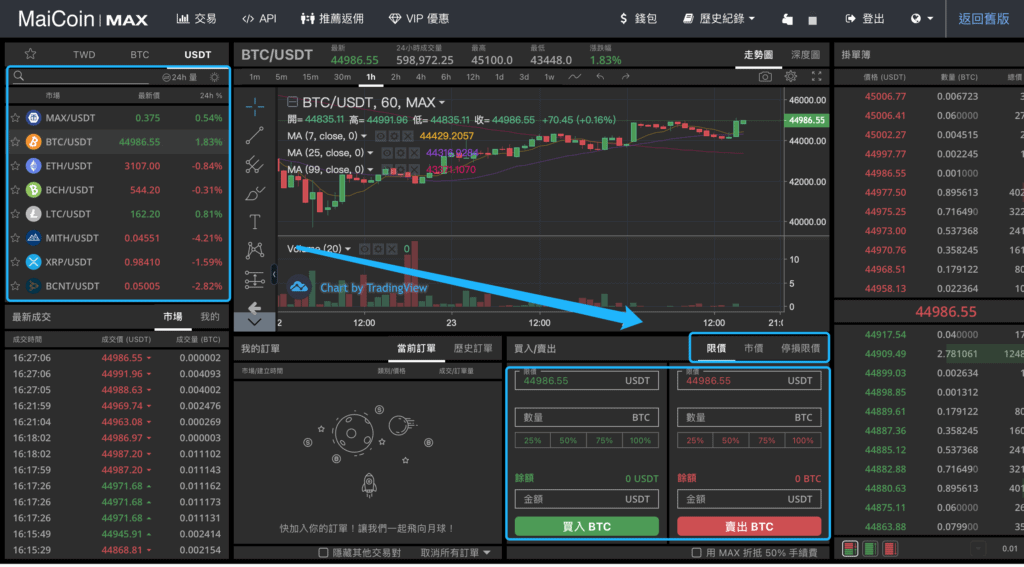The width and height of the screenshot is (1024, 567).
Task: Collapse the BTC/USDT chart legend toggle box
Action: click(x=293, y=103)
